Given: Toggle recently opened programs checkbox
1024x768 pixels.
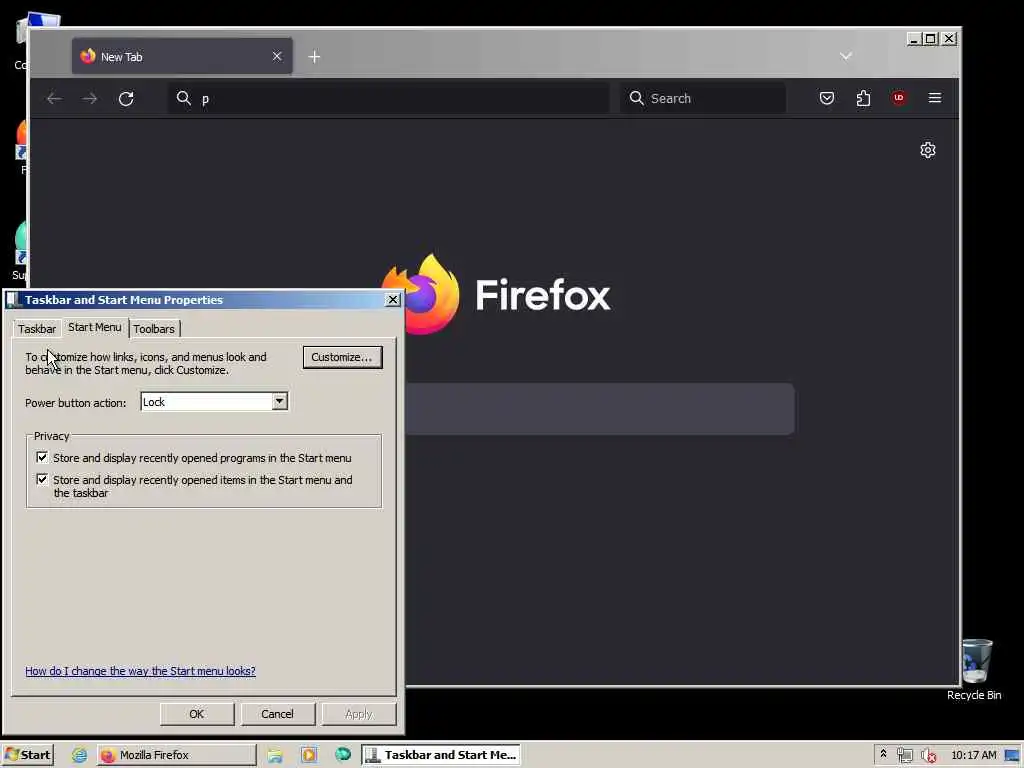Looking at the screenshot, I should tap(42, 457).
